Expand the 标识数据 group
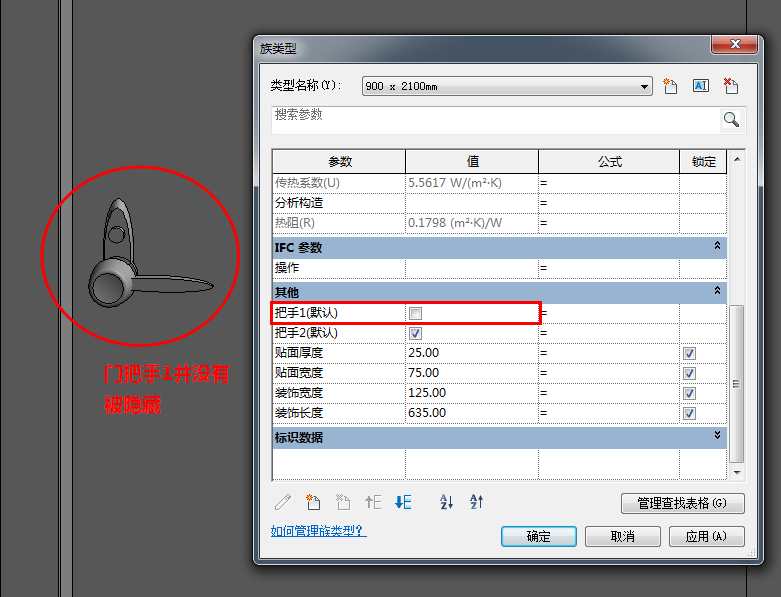Image resolution: width=781 pixels, height=597 pixels. pos(717,435)
